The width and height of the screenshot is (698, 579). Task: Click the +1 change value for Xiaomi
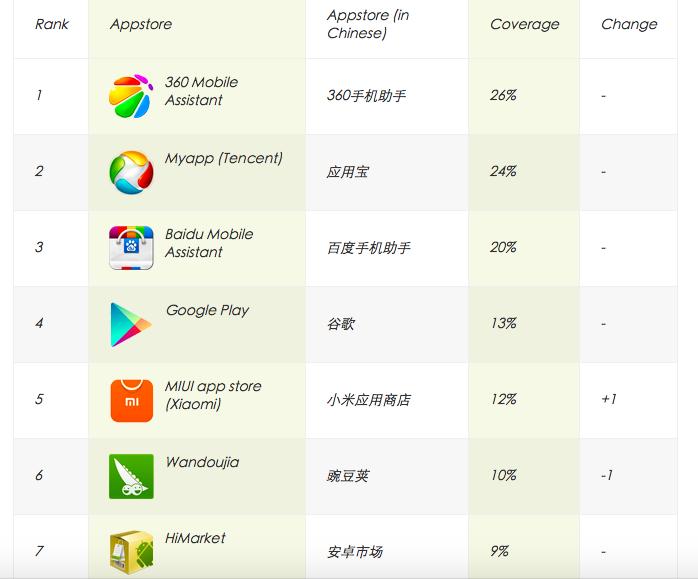pyautogui.click(x=609, y=399)
